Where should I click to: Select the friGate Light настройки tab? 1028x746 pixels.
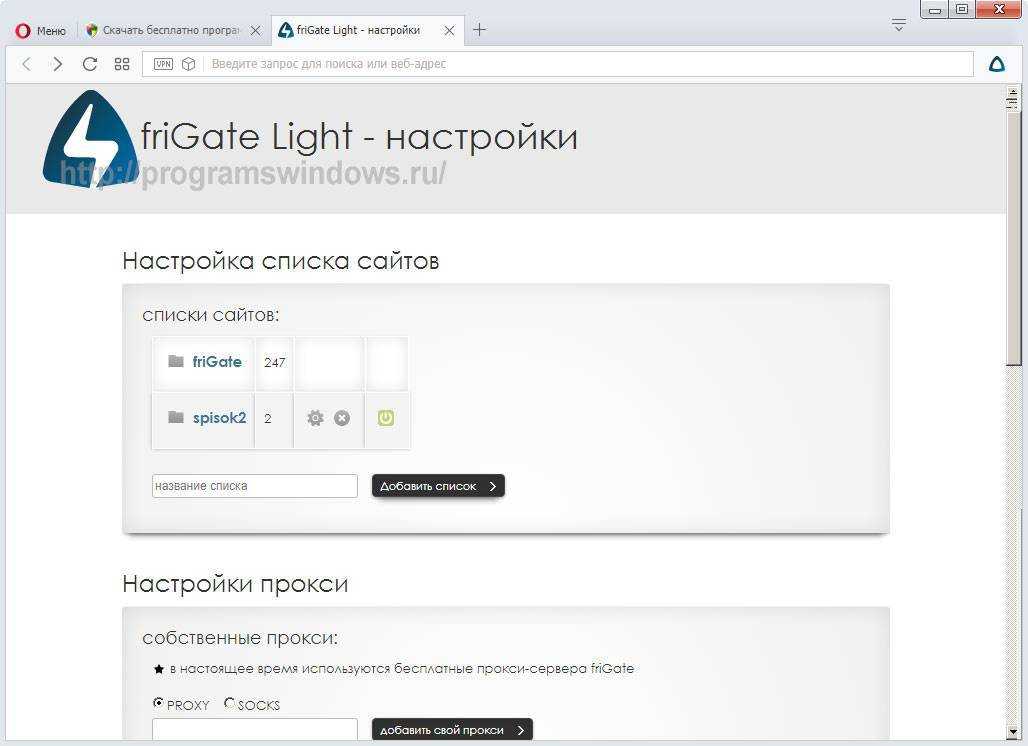click(358, 30)
